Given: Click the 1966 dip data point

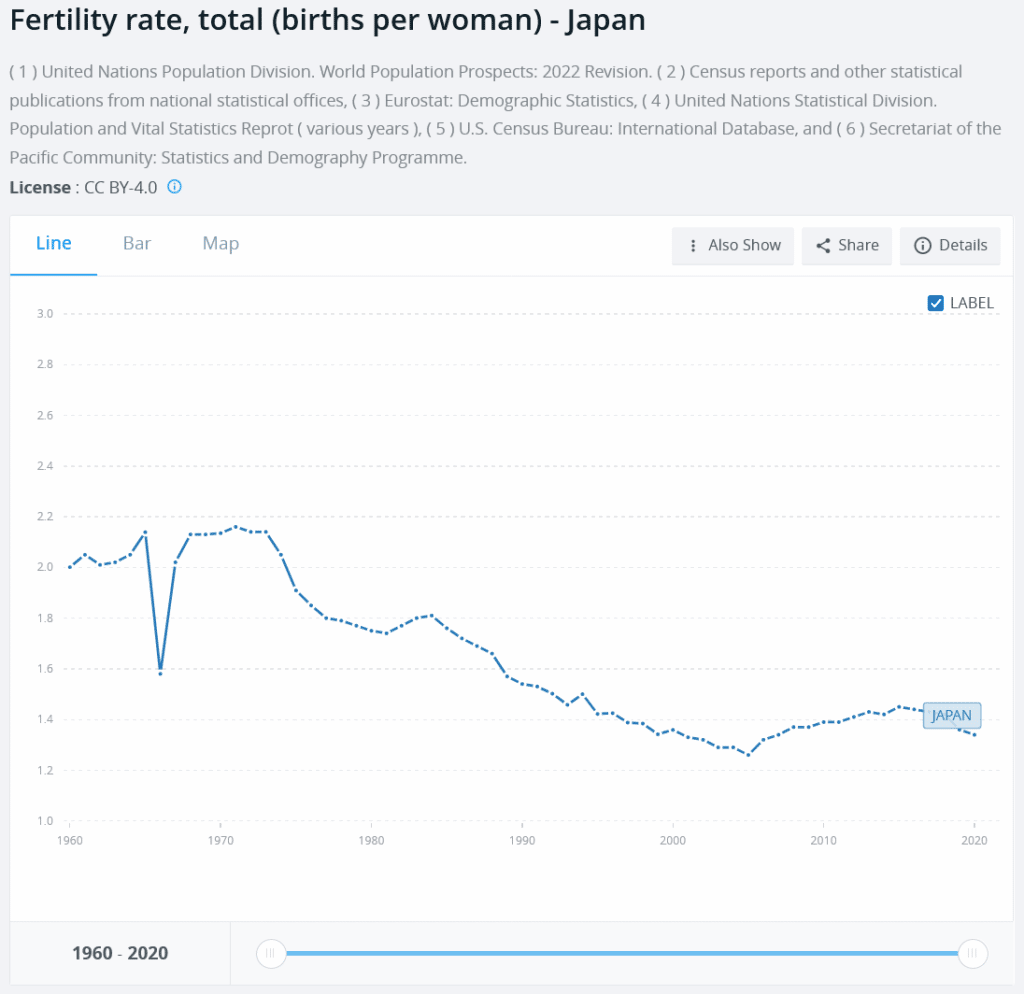Looking at the screenshot, I should [160, 673].
